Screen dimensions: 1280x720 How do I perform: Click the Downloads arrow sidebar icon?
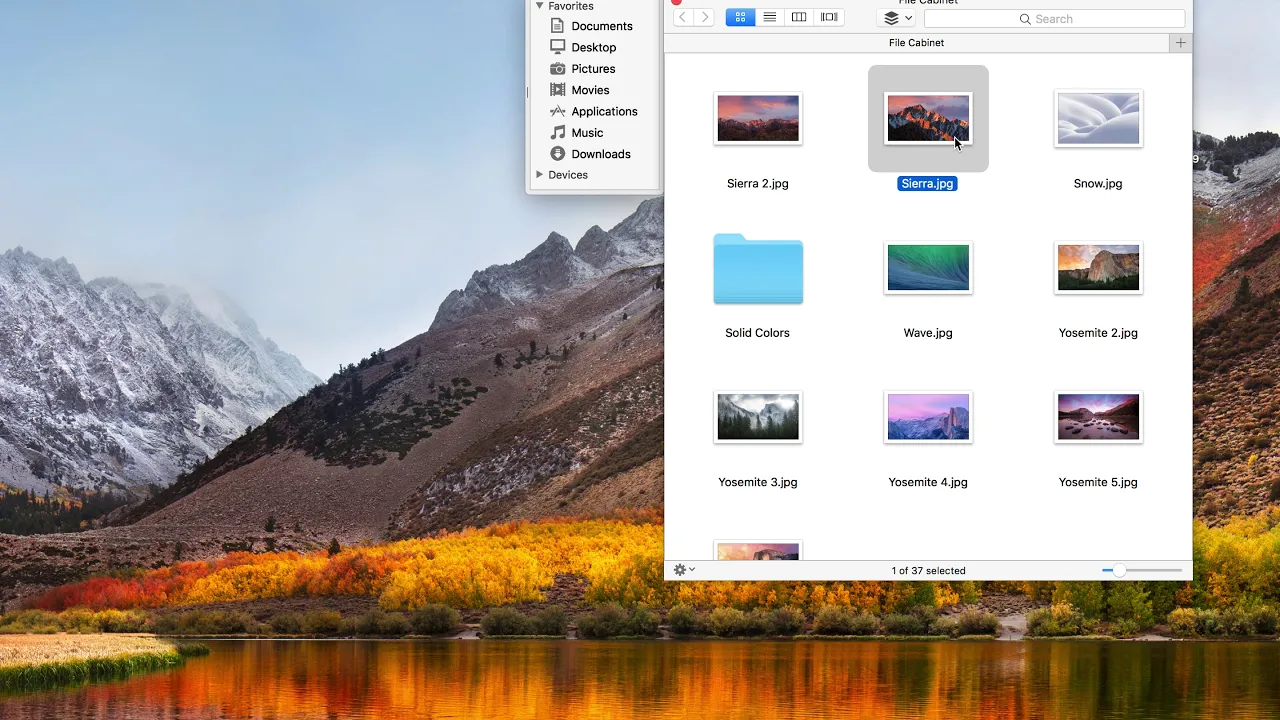tap(558, 154)
